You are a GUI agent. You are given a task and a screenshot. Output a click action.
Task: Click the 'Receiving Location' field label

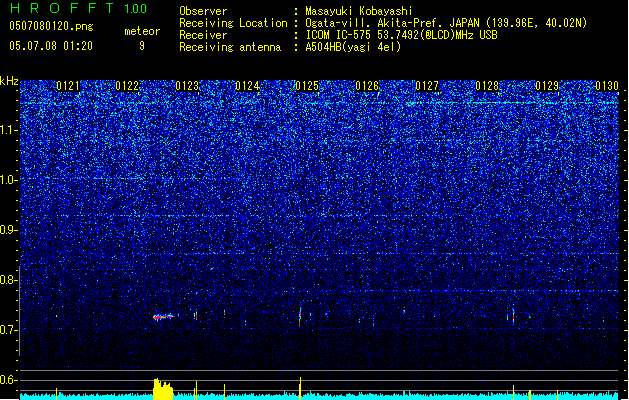[233, 23]
